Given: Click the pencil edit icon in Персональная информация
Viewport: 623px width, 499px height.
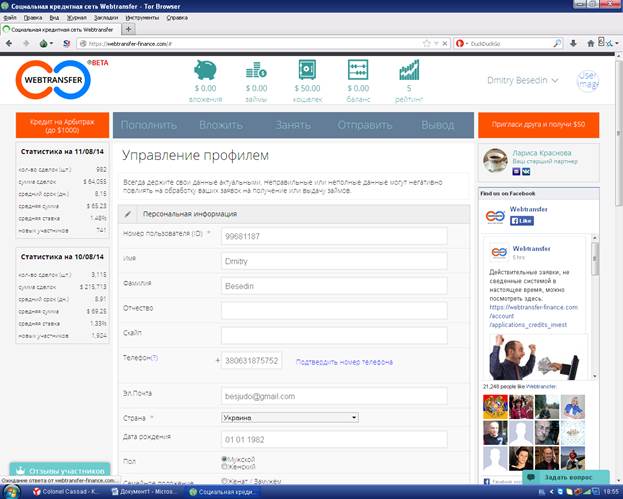Looking at the screenshot, I should [x=128, y=214].
